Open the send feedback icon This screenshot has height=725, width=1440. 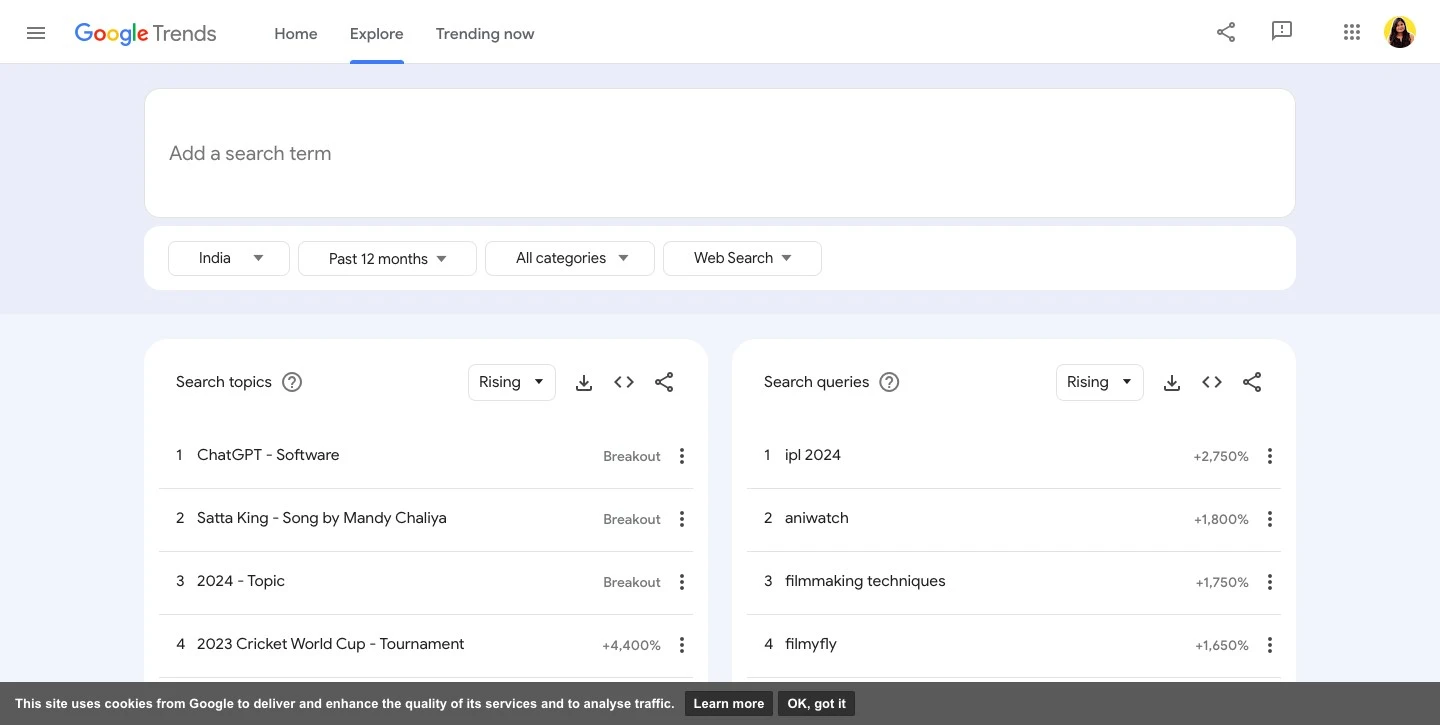1282,32
